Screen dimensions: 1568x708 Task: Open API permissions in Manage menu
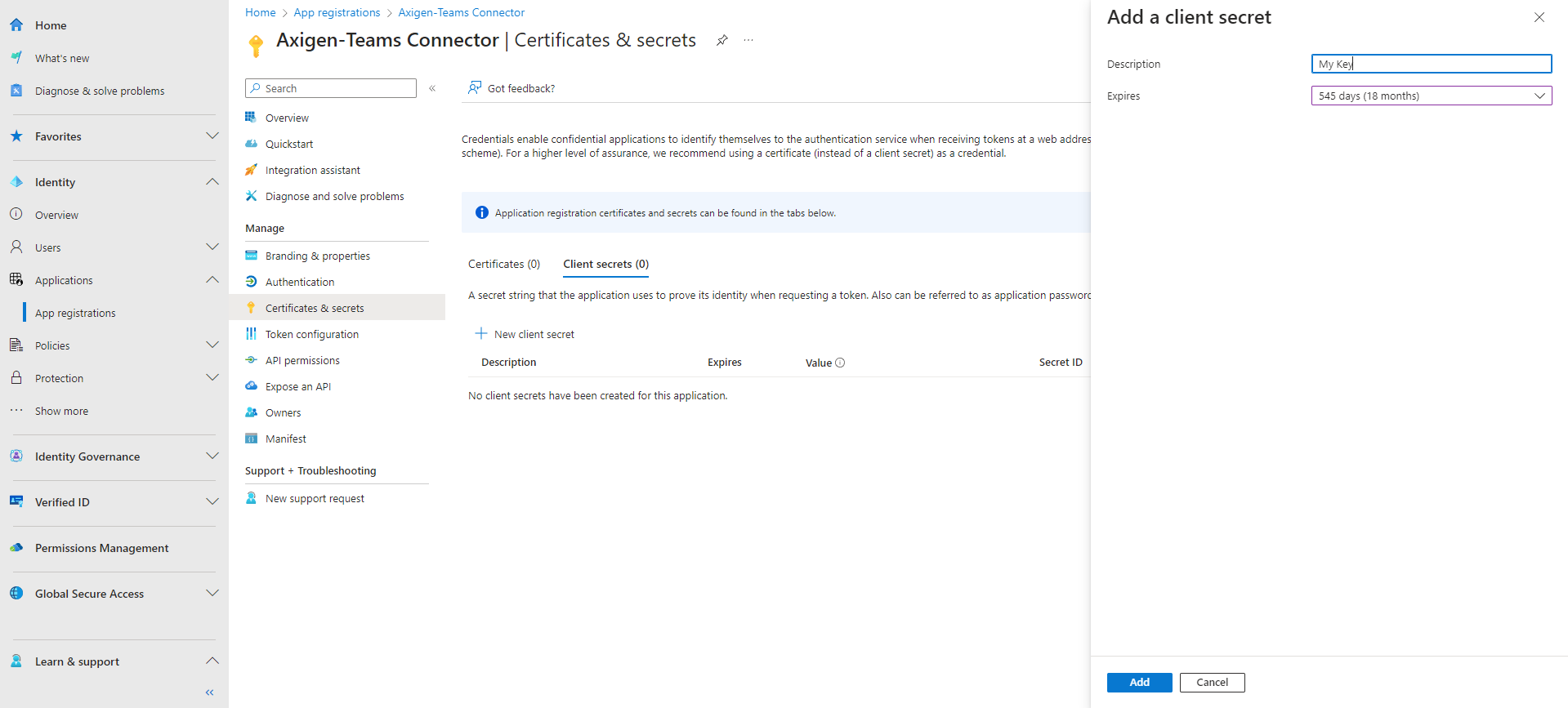point(302,360)
